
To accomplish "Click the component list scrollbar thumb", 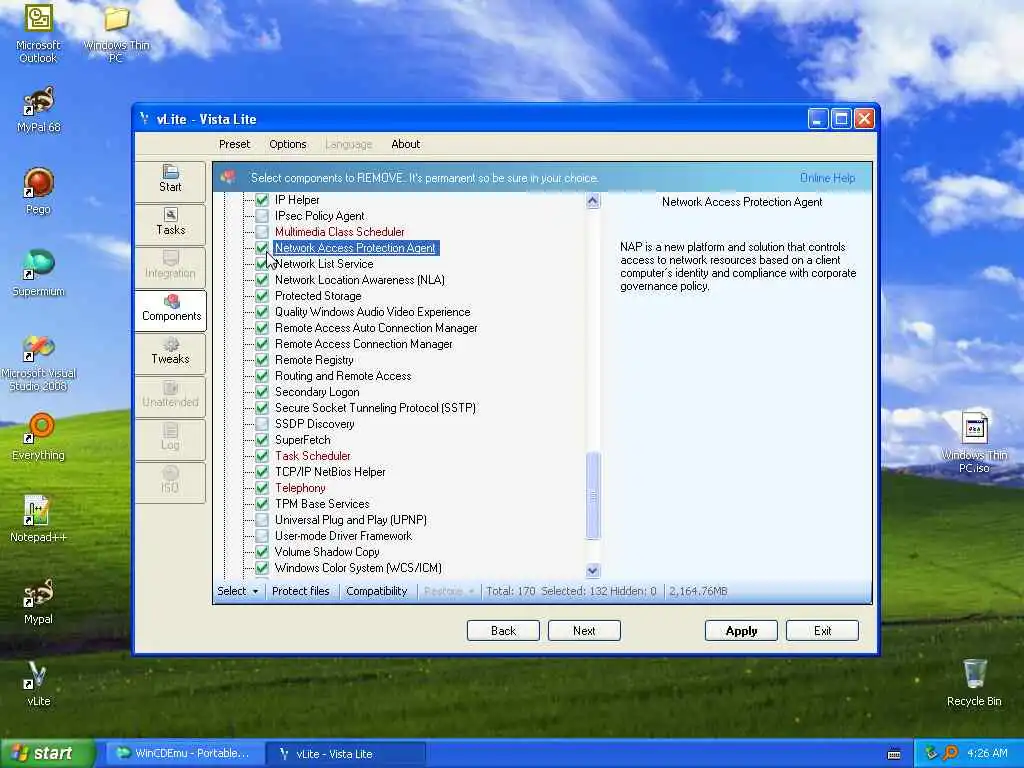I will coord(593,495).
